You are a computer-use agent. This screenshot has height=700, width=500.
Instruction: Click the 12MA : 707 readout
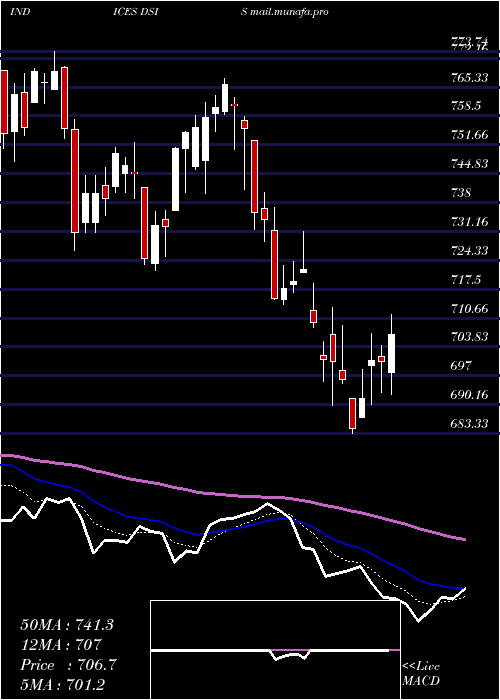[x=61, y=645]
